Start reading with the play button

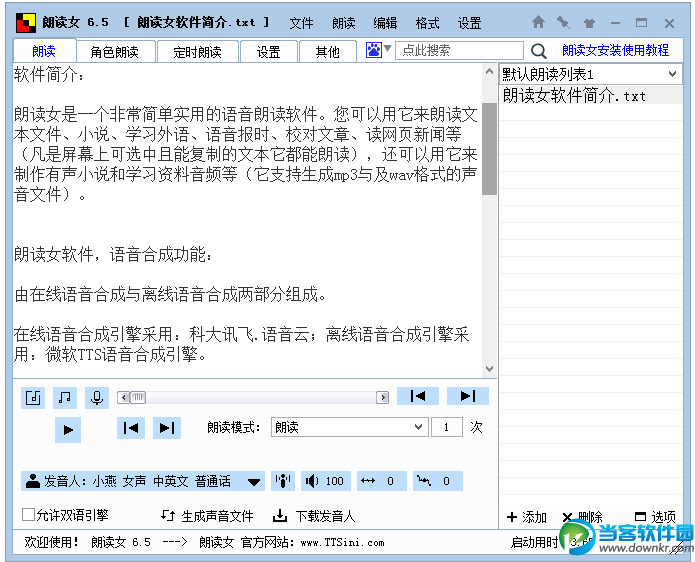68,429
